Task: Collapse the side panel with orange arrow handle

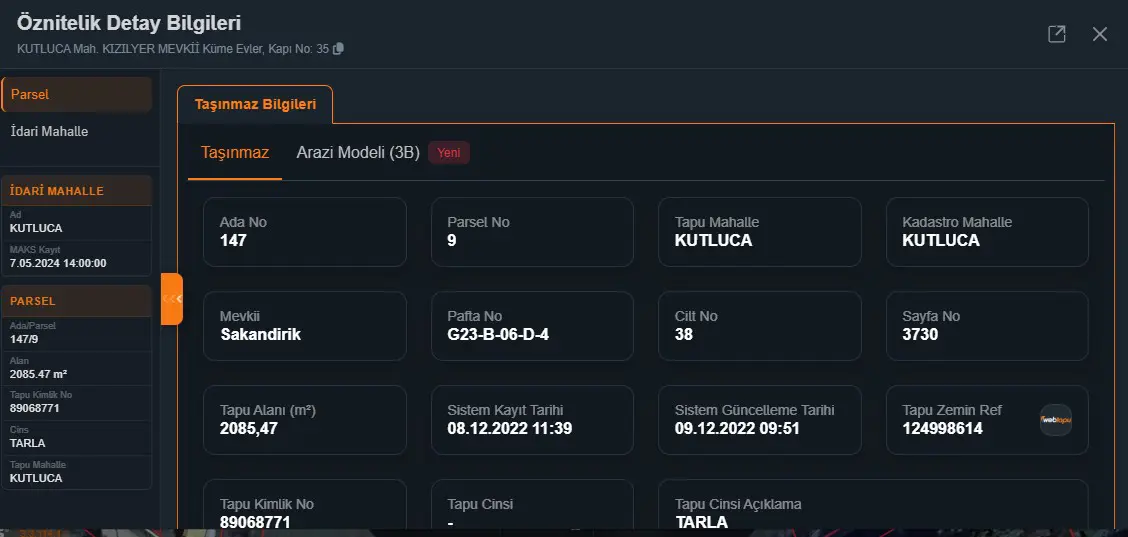Action: (171, 299)
